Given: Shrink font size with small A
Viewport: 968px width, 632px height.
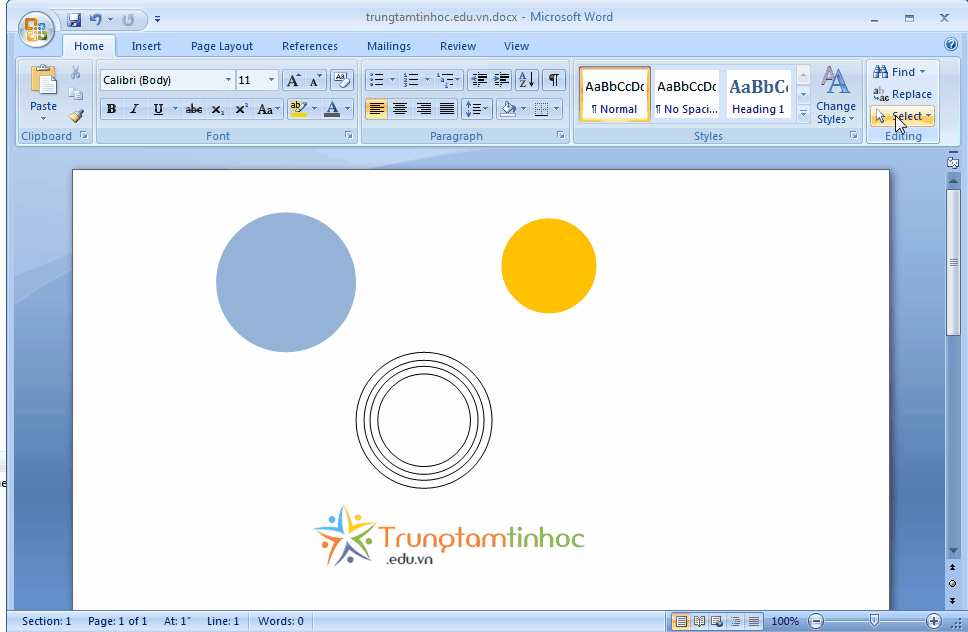Looking at the screenshot, I should [x=315, y=80].
